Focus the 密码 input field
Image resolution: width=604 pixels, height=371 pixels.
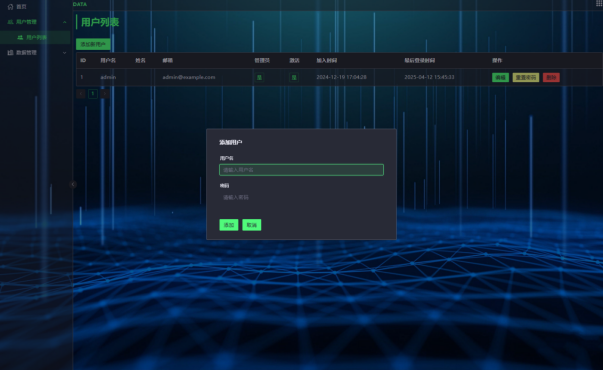pos(301,197)
